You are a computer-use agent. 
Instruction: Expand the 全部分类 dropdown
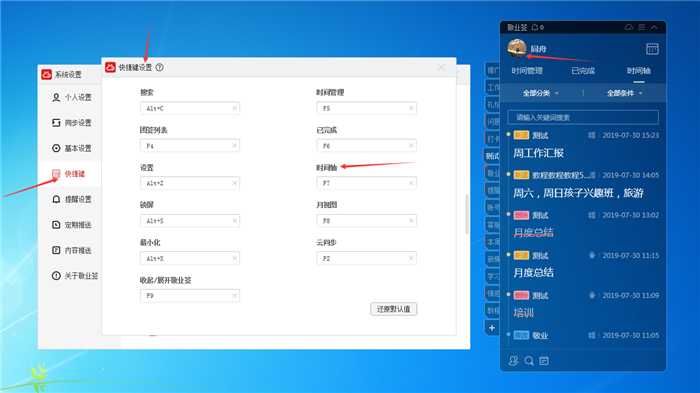pyautogui.click(x=540, y=93)
